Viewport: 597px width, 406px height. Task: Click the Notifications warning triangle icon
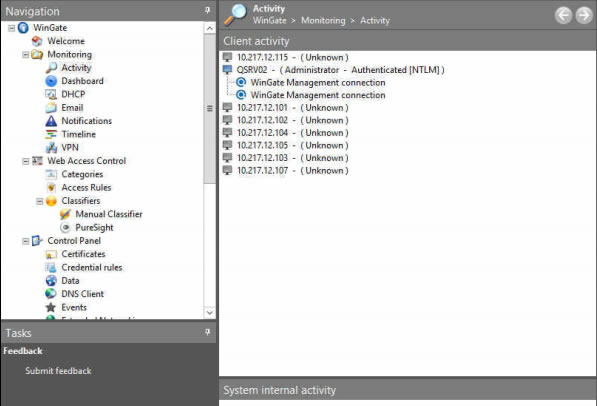point(51,121)
